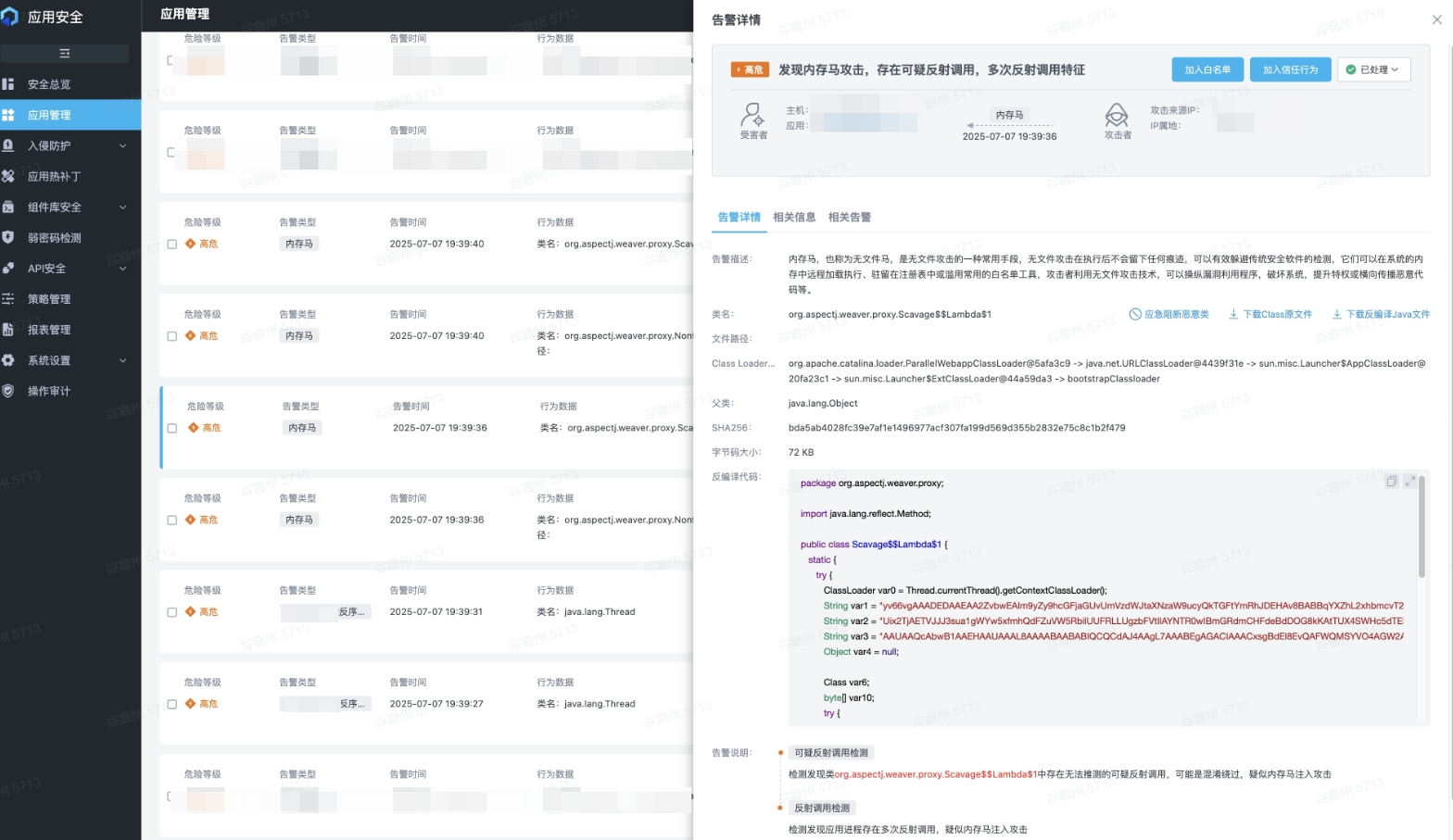This screenshot has height=840, width=1453.
Task: Collapse the sidebar with the hamburger button
Action: coord(64,53)
